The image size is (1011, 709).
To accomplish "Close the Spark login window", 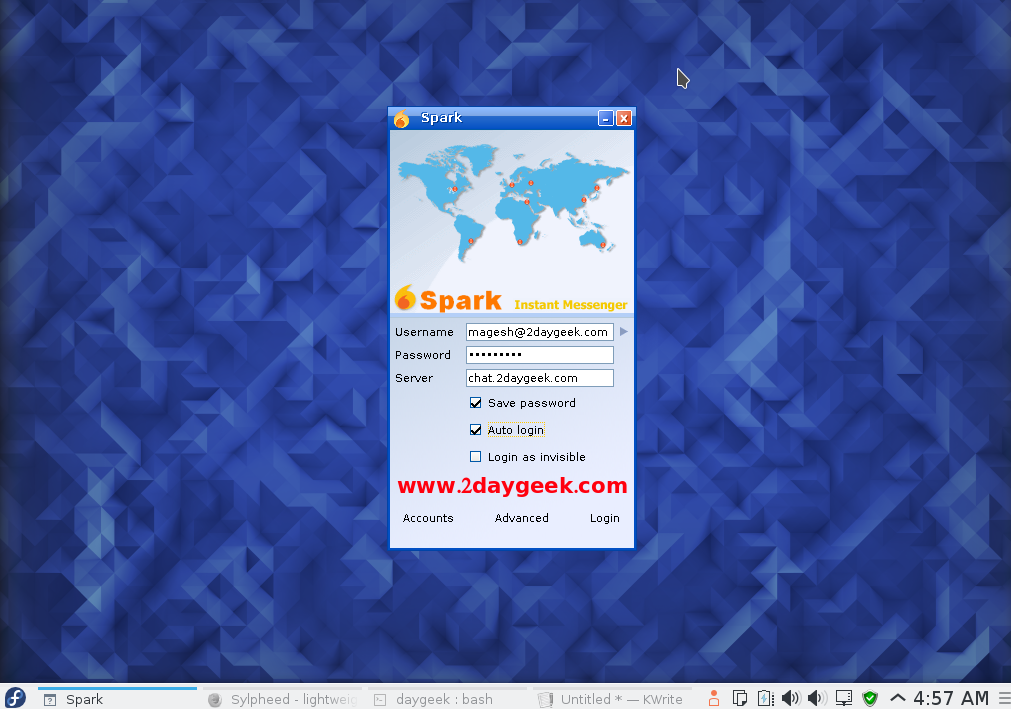I will [624, 119].
